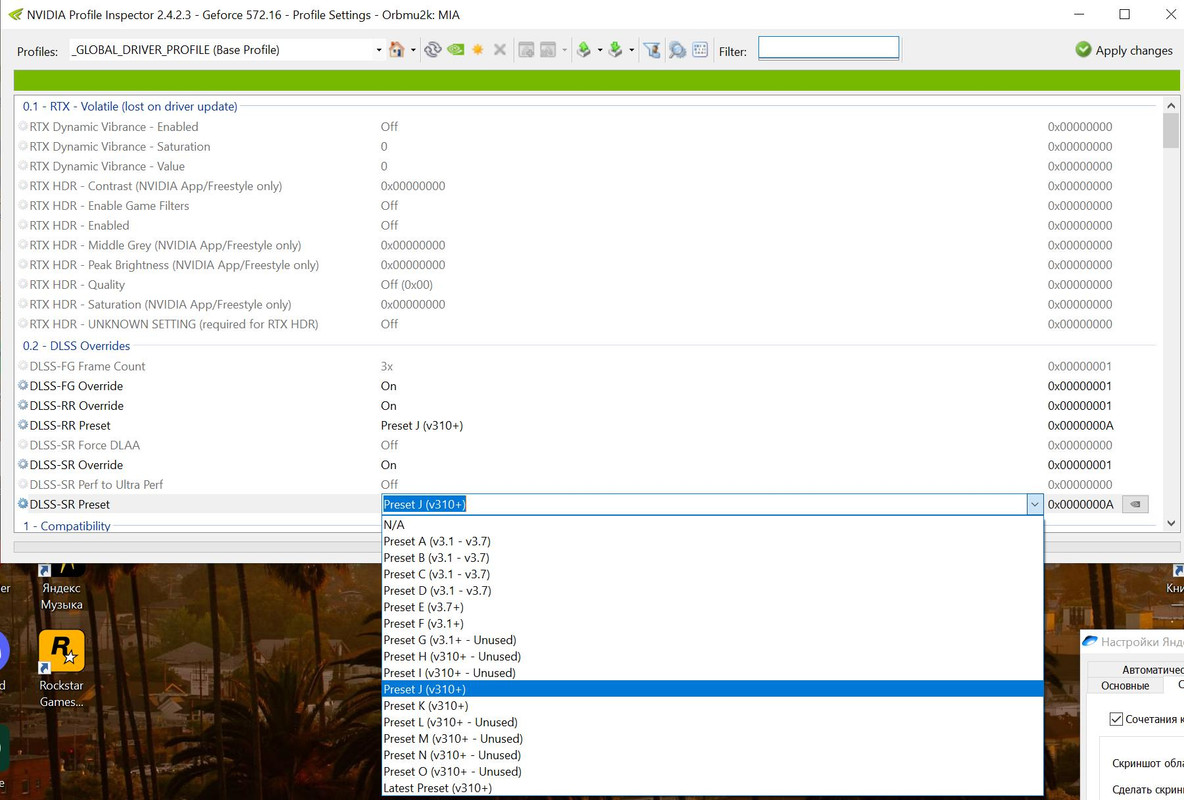The image size is (1184, 800).
Task: Click into the Filter text field
Action: (828, 48)
